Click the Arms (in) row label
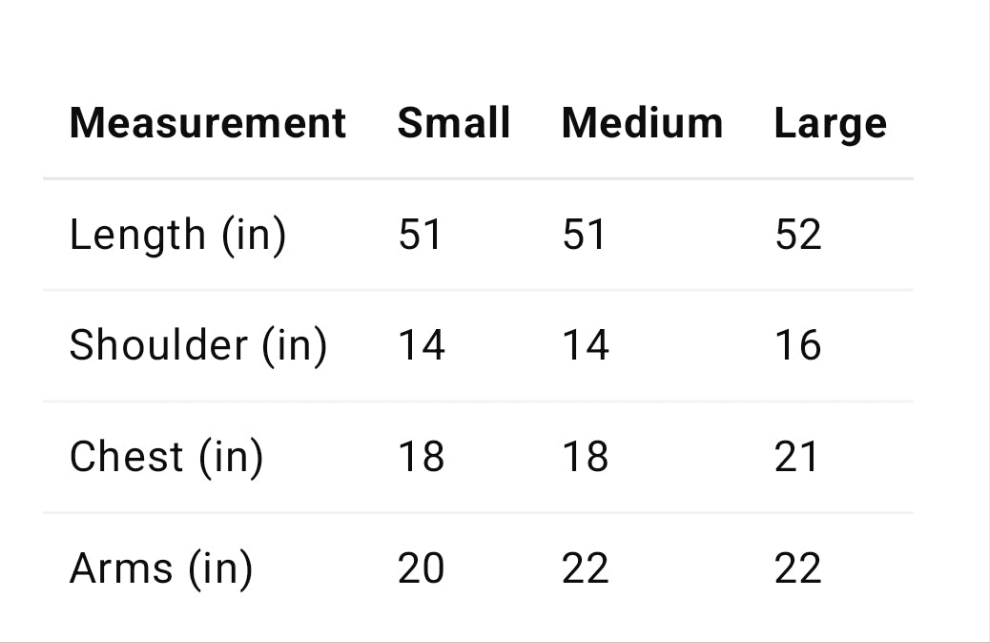This screenshot has width=990, height=643. [161, 568]
